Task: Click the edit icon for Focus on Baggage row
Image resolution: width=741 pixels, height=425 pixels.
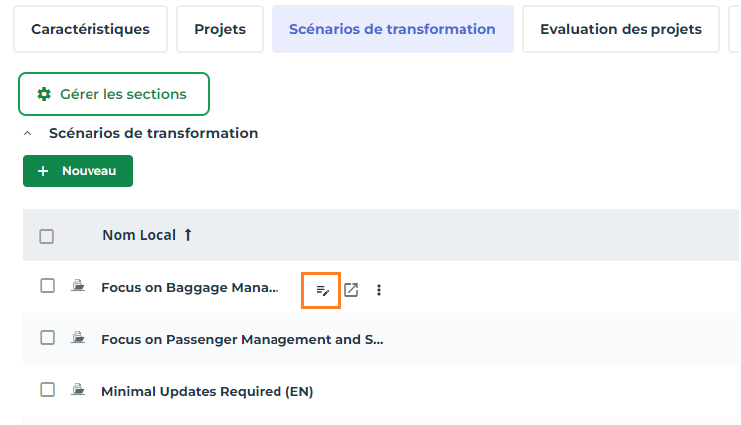Action: [322, 290]
